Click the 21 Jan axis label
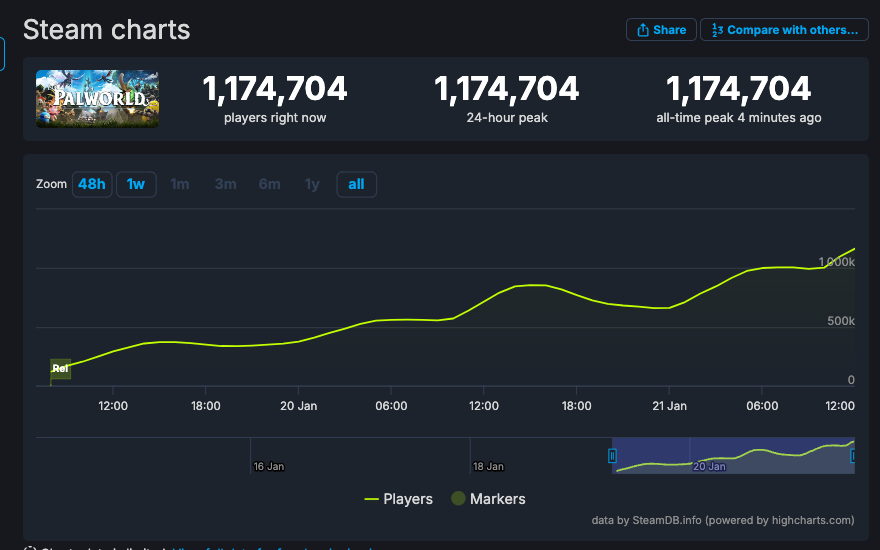Screen dimensions: 880x550 tap(669, 406)
